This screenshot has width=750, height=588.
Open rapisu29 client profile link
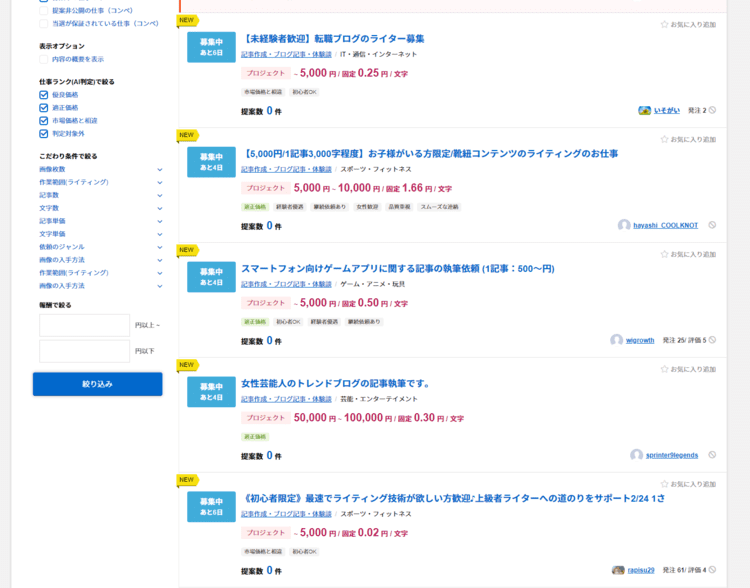(641, 570)
